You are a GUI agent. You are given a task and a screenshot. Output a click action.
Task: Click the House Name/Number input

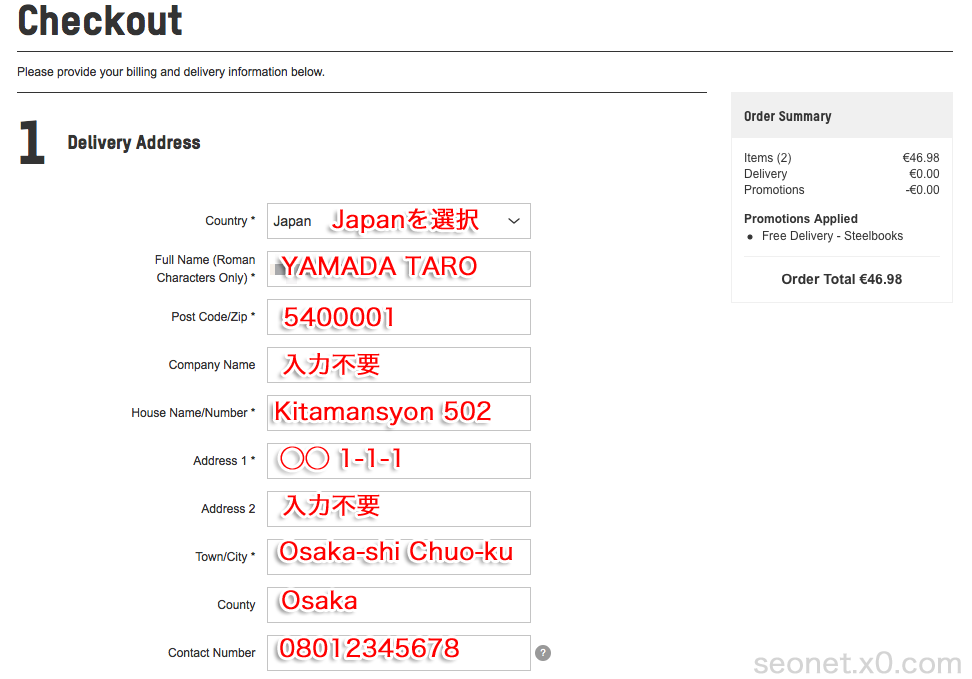(398, 413)
